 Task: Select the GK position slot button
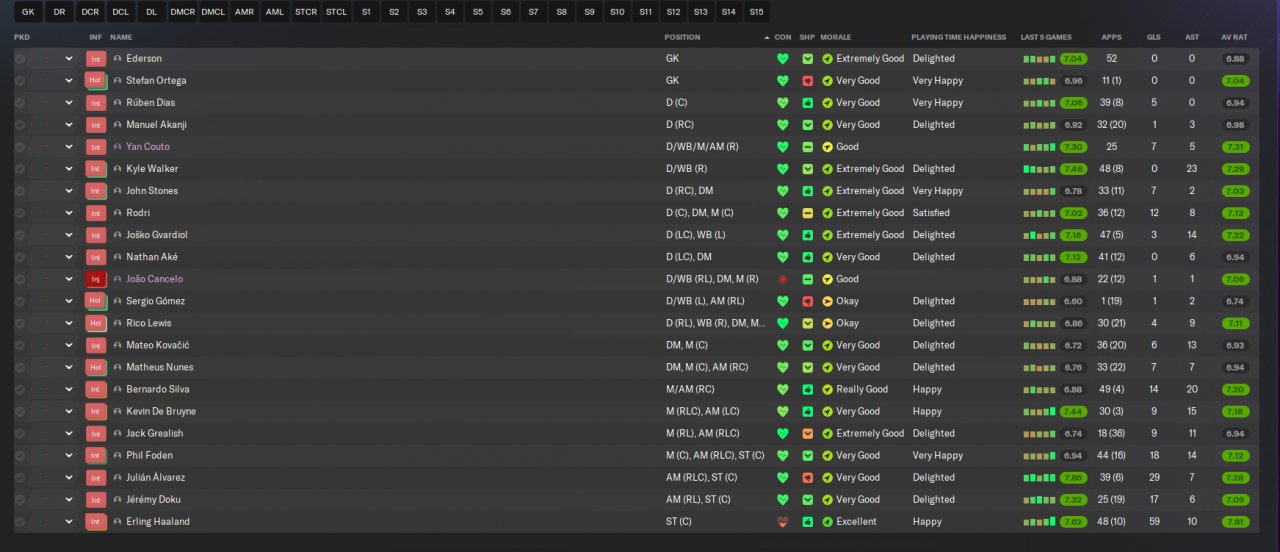pos(28,12)
